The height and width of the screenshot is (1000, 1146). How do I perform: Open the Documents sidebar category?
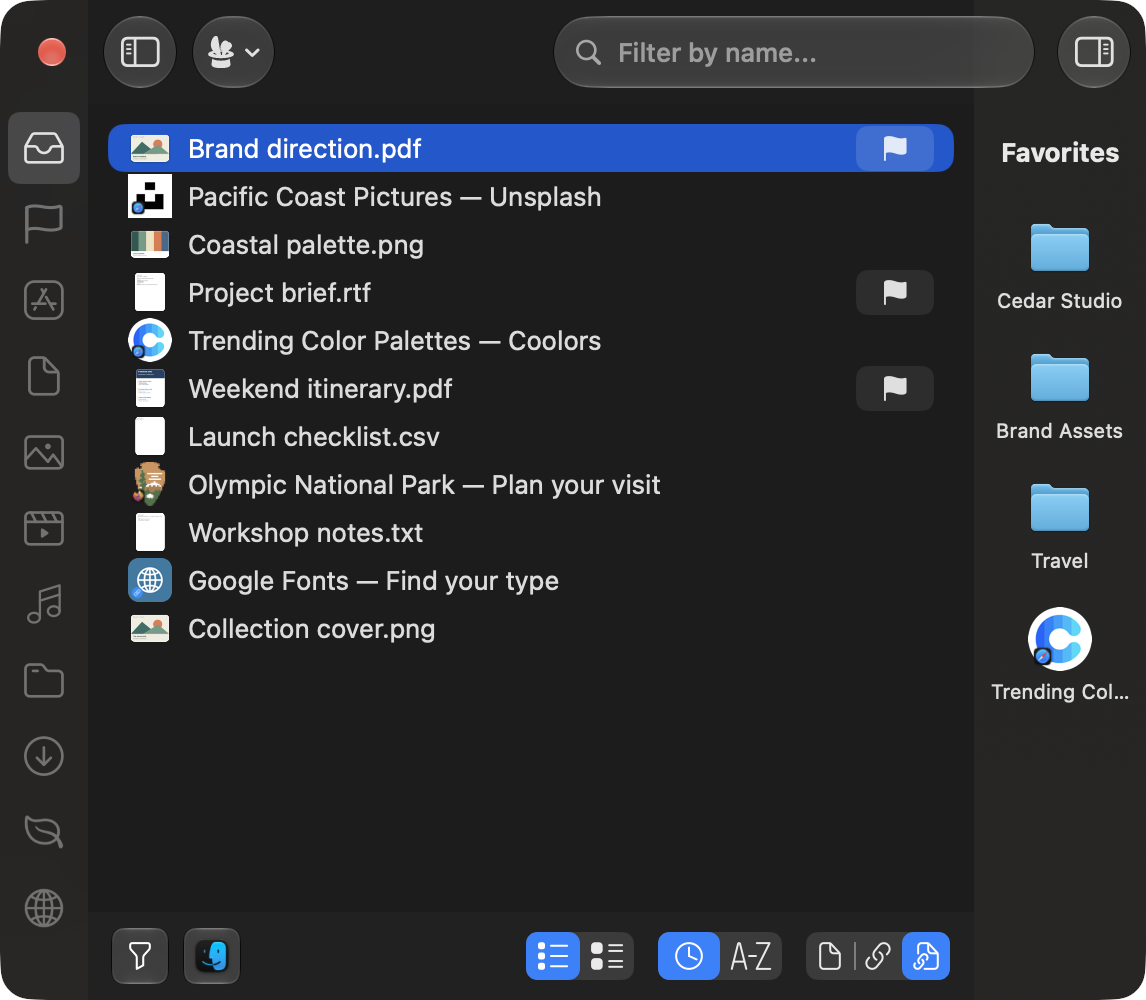[44, 376]
